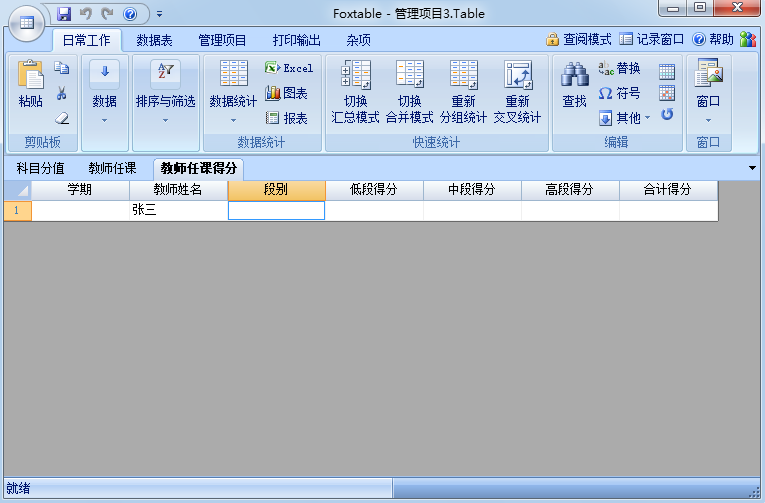Click the 符号 omega symbol button

point(619,93)
